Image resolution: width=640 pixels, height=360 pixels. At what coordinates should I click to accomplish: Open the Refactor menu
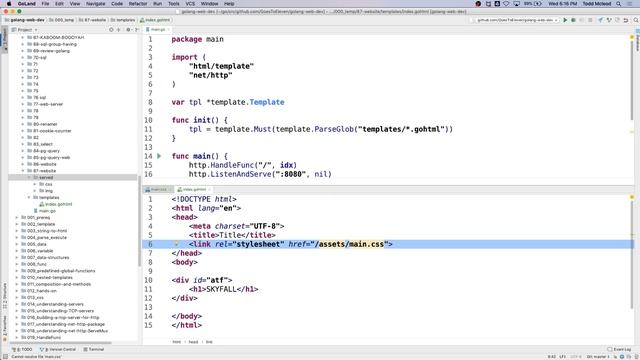point(138,4)
